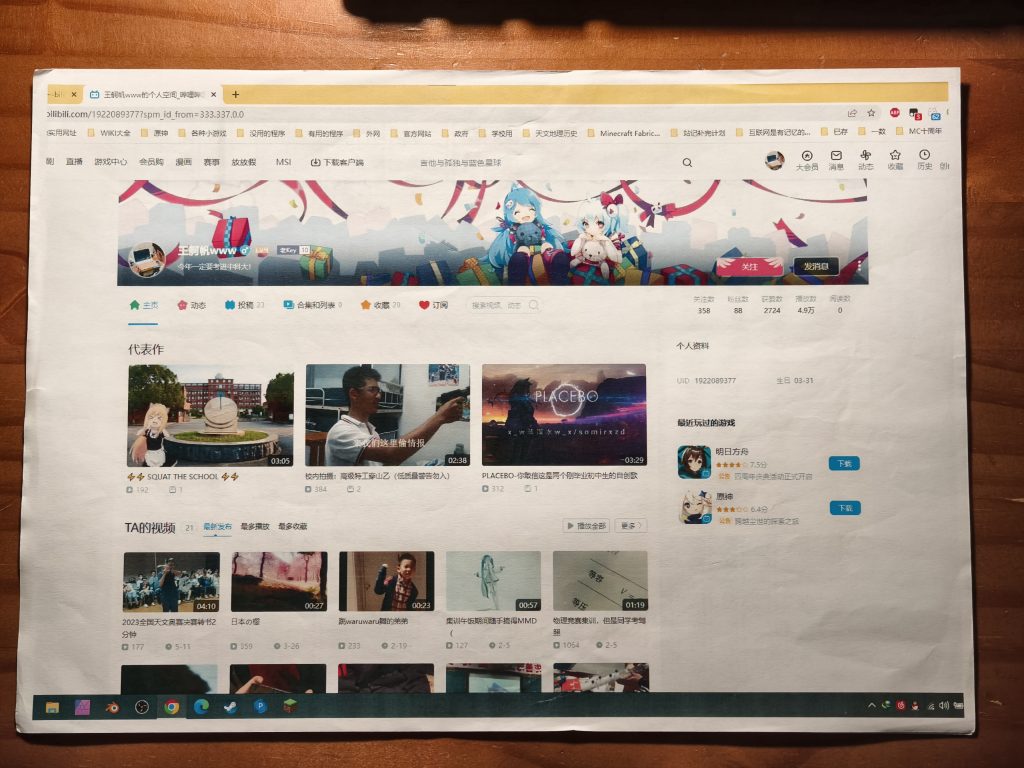Click the Steam icon in the taskbar
This screenshot has height=768, width=1024.
[x=230, y=706]
